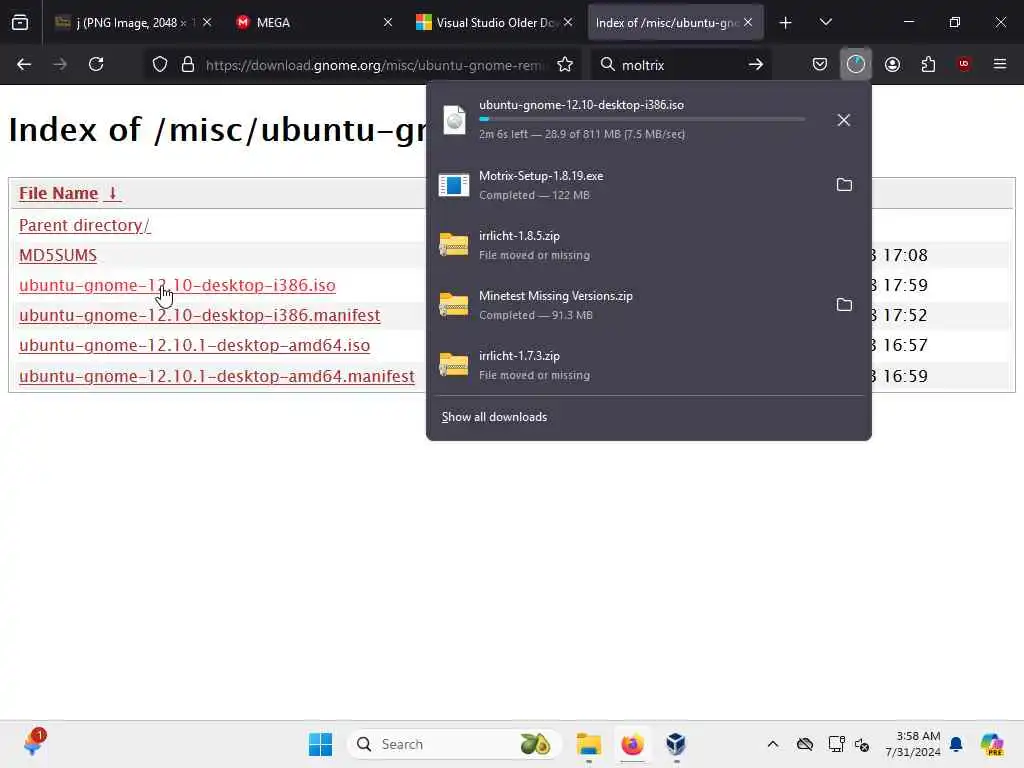Submit the moltrix search with arrow
This screenshot has height=768, width=1024.
pyautogui.click(x=756, y=65)
